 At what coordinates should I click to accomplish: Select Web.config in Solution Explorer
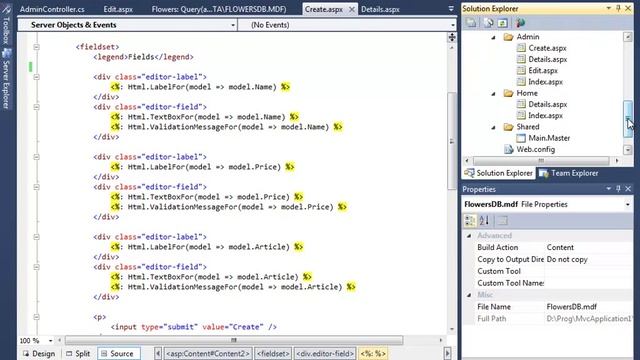tap(535, 149)
